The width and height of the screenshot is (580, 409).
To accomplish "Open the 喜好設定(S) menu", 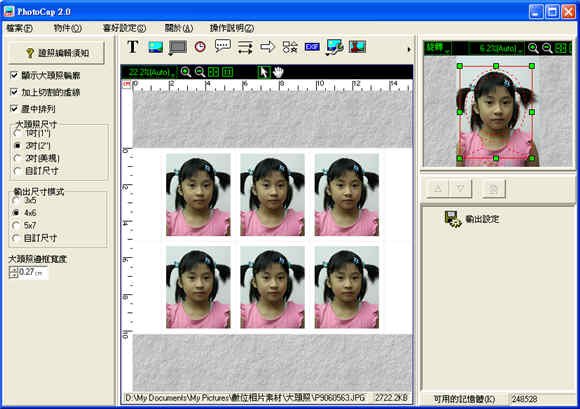I will click(124, 28).
